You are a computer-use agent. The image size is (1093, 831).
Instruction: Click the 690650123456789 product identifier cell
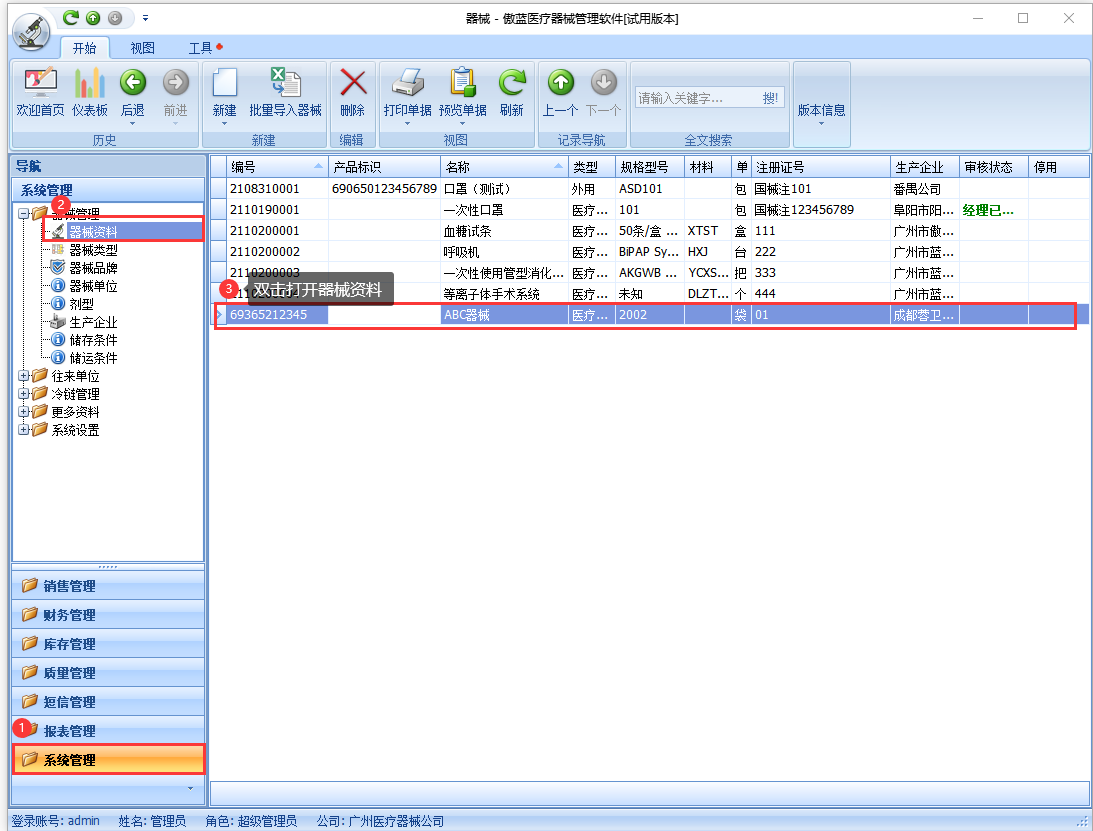pos(384,189)
